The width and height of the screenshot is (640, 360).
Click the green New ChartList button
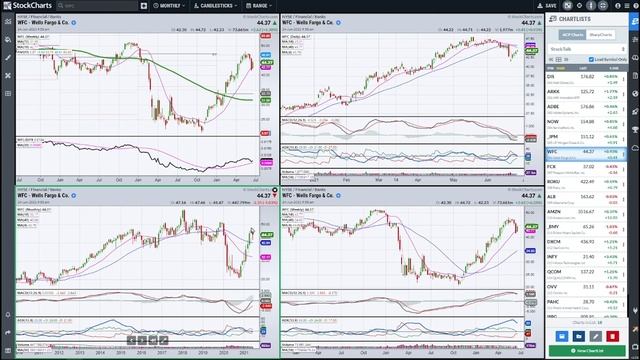pos(587,351)
